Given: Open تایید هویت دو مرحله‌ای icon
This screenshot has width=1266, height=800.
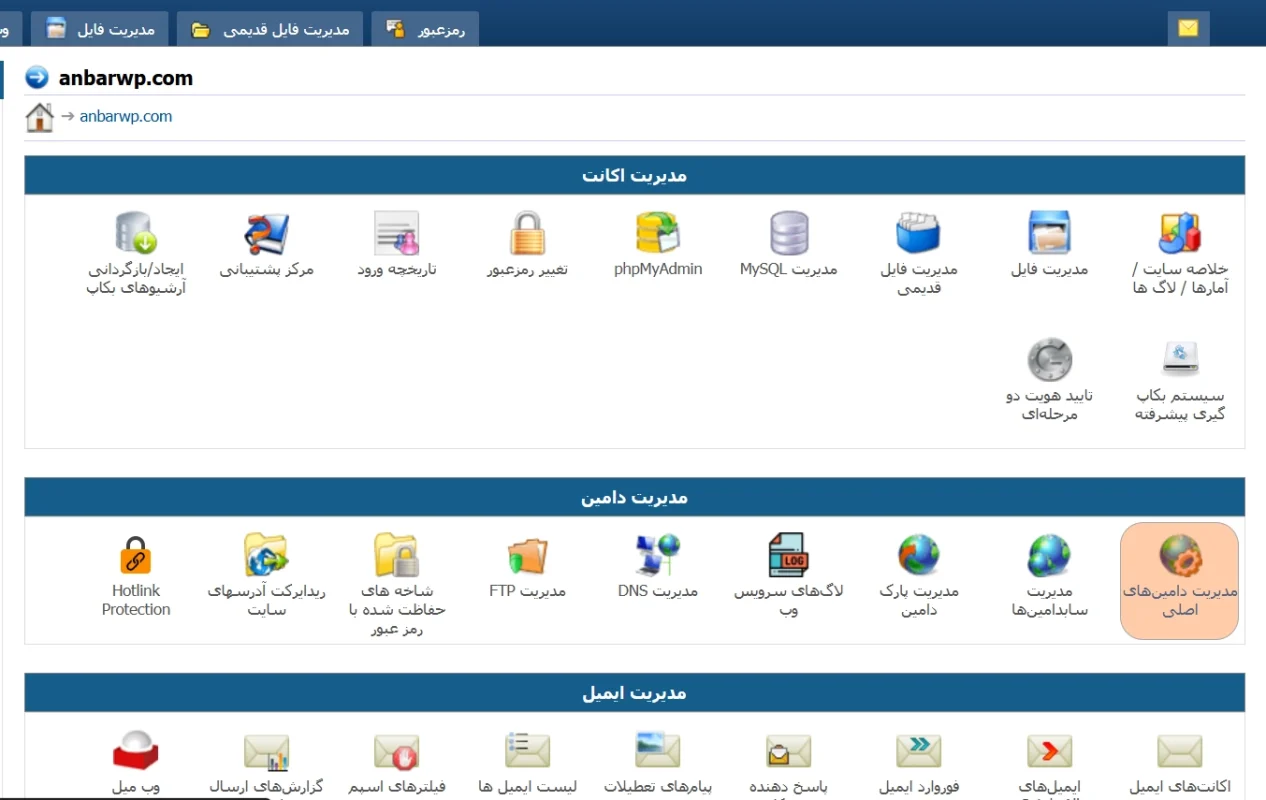Looking at the screenshot, I should coord(1049,360).
